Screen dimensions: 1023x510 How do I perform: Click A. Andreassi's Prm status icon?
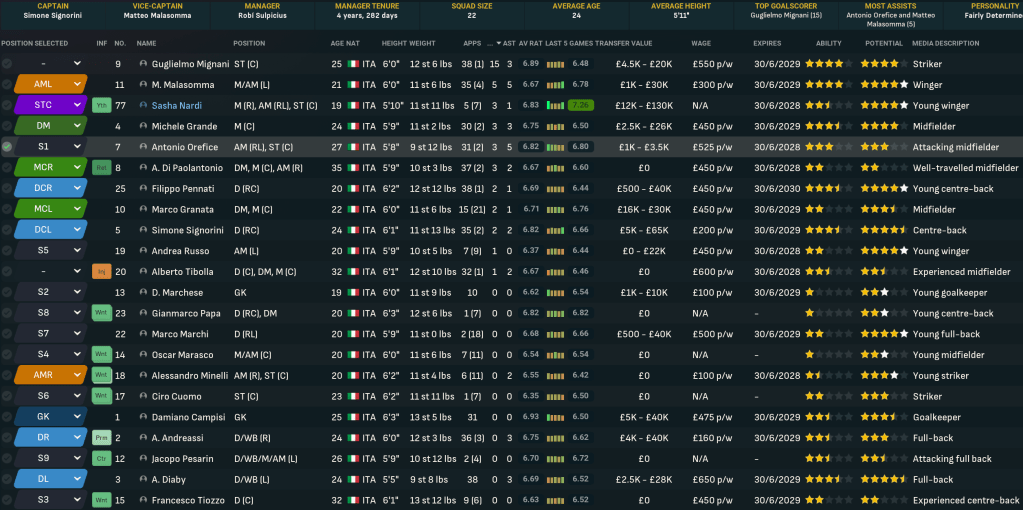pyautogui.click(x=101, y=437)
